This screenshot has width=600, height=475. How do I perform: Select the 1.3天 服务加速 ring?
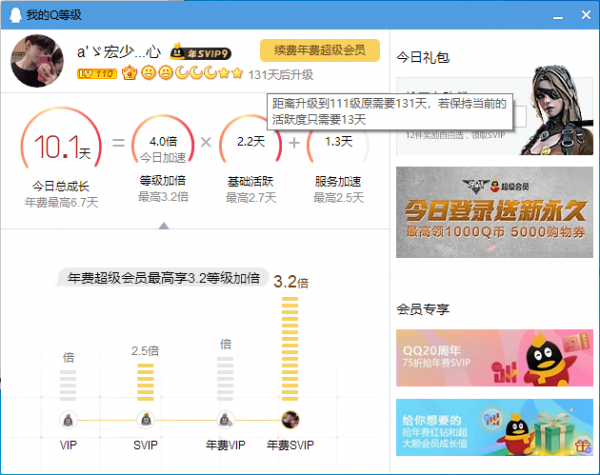338,141
